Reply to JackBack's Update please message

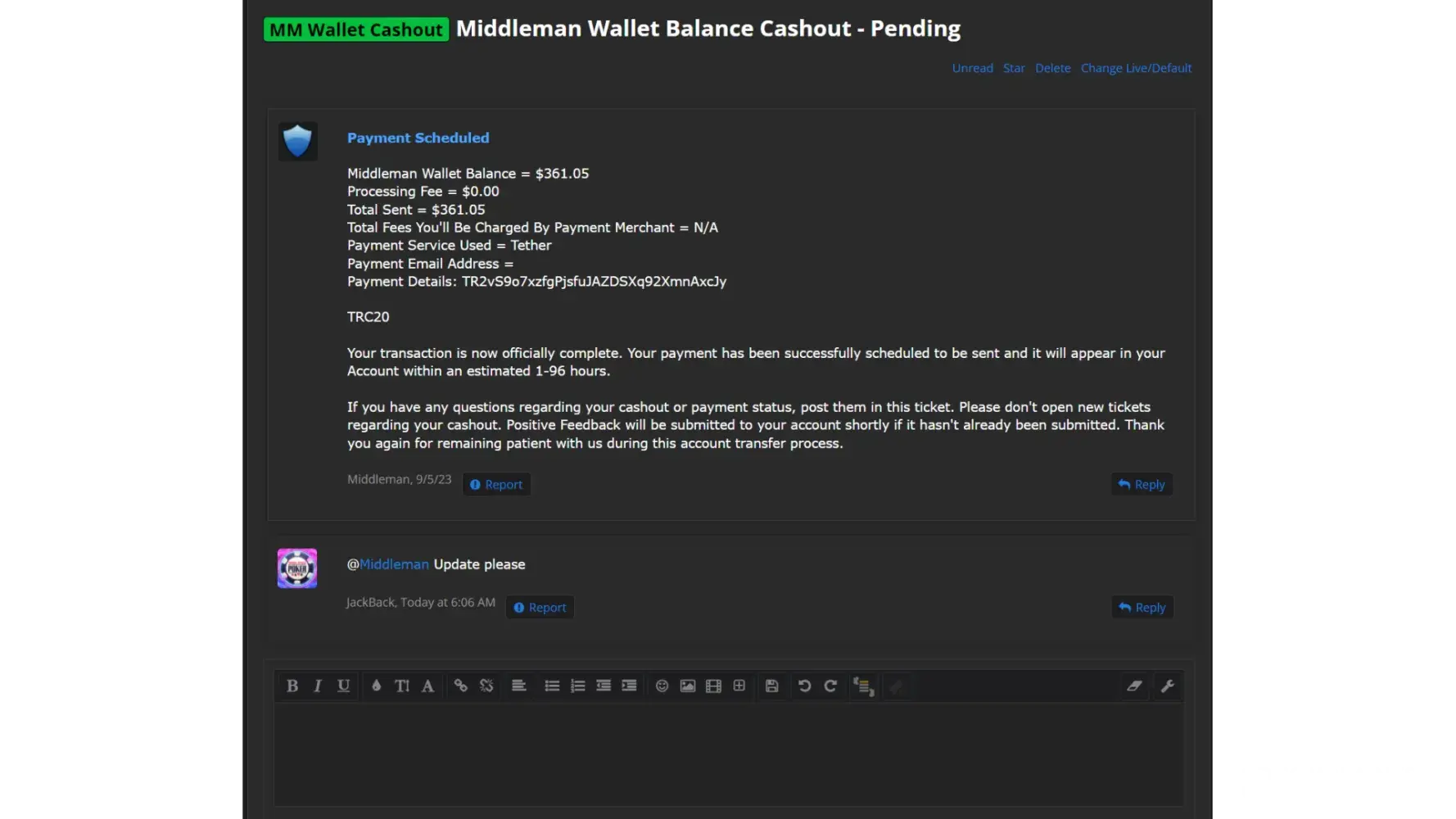coord(1142,608)
